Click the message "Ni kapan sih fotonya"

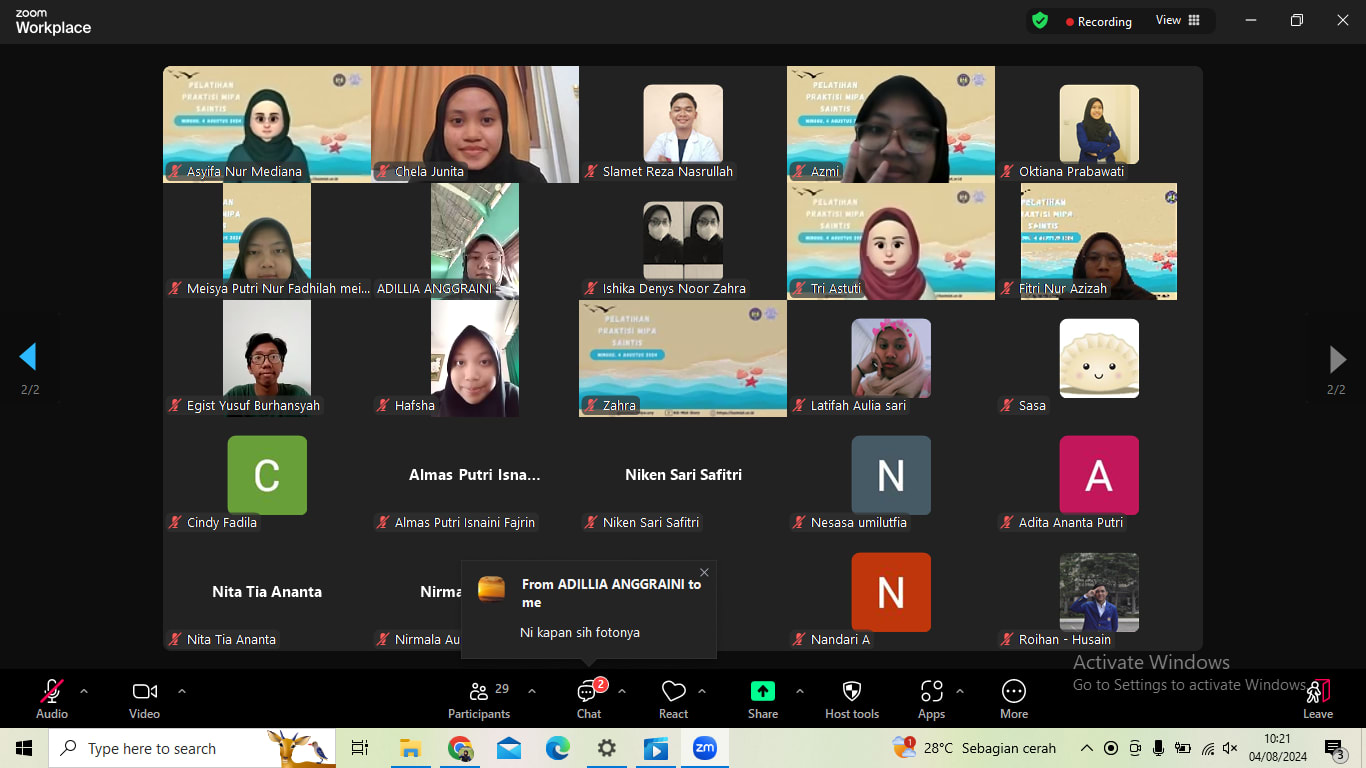580,633
